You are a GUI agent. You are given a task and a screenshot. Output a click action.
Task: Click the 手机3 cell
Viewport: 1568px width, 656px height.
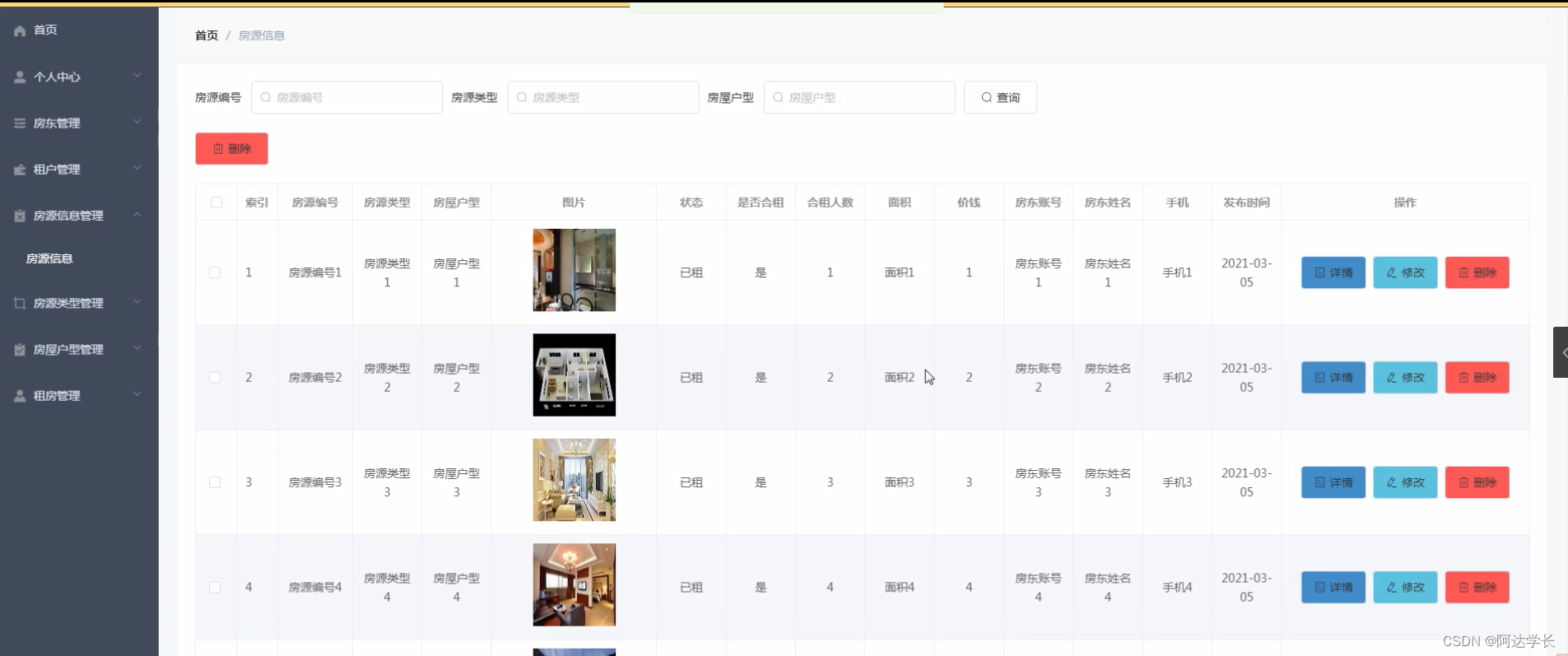1177,482
